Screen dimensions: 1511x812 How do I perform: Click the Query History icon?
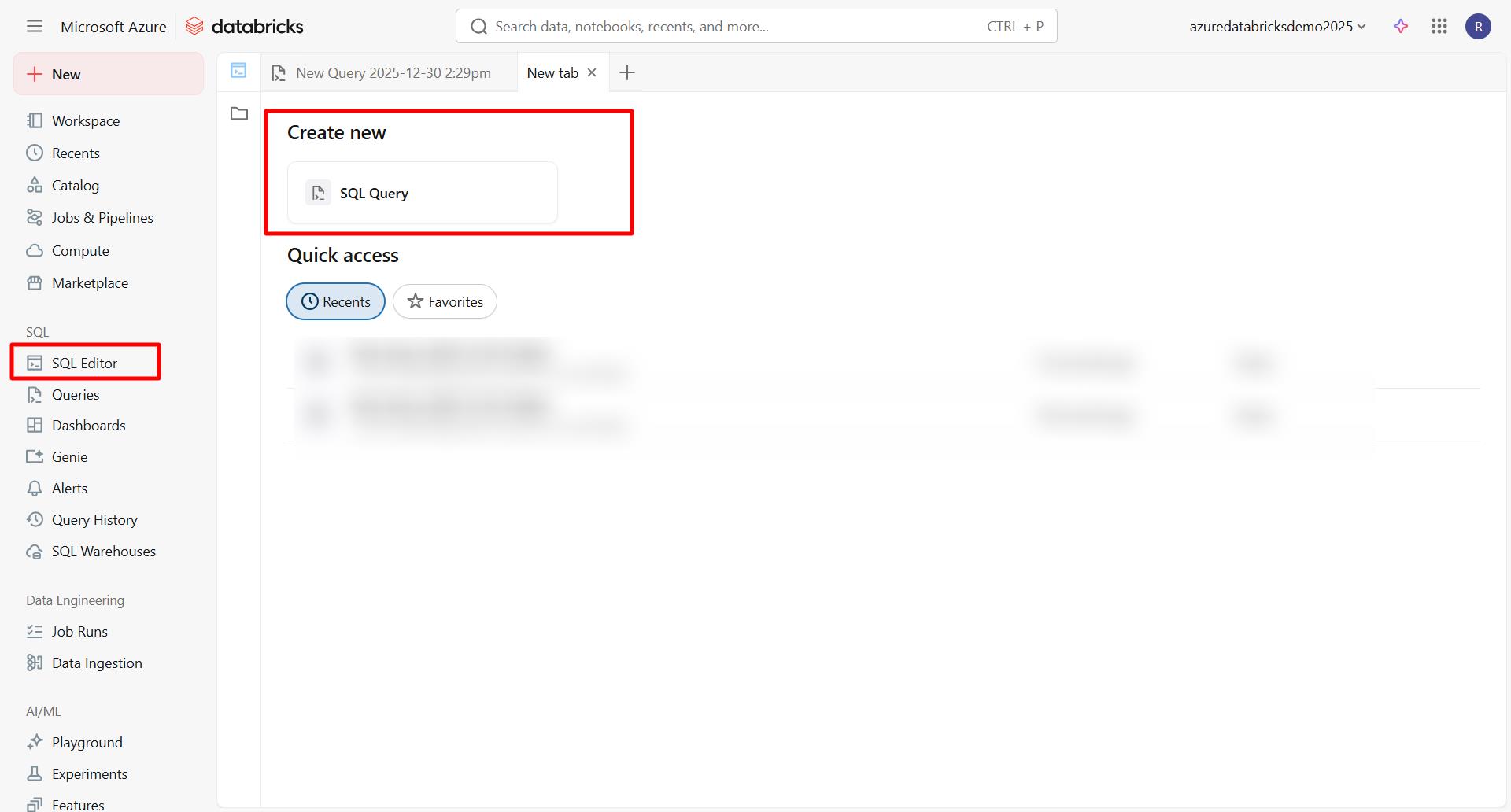35,519
